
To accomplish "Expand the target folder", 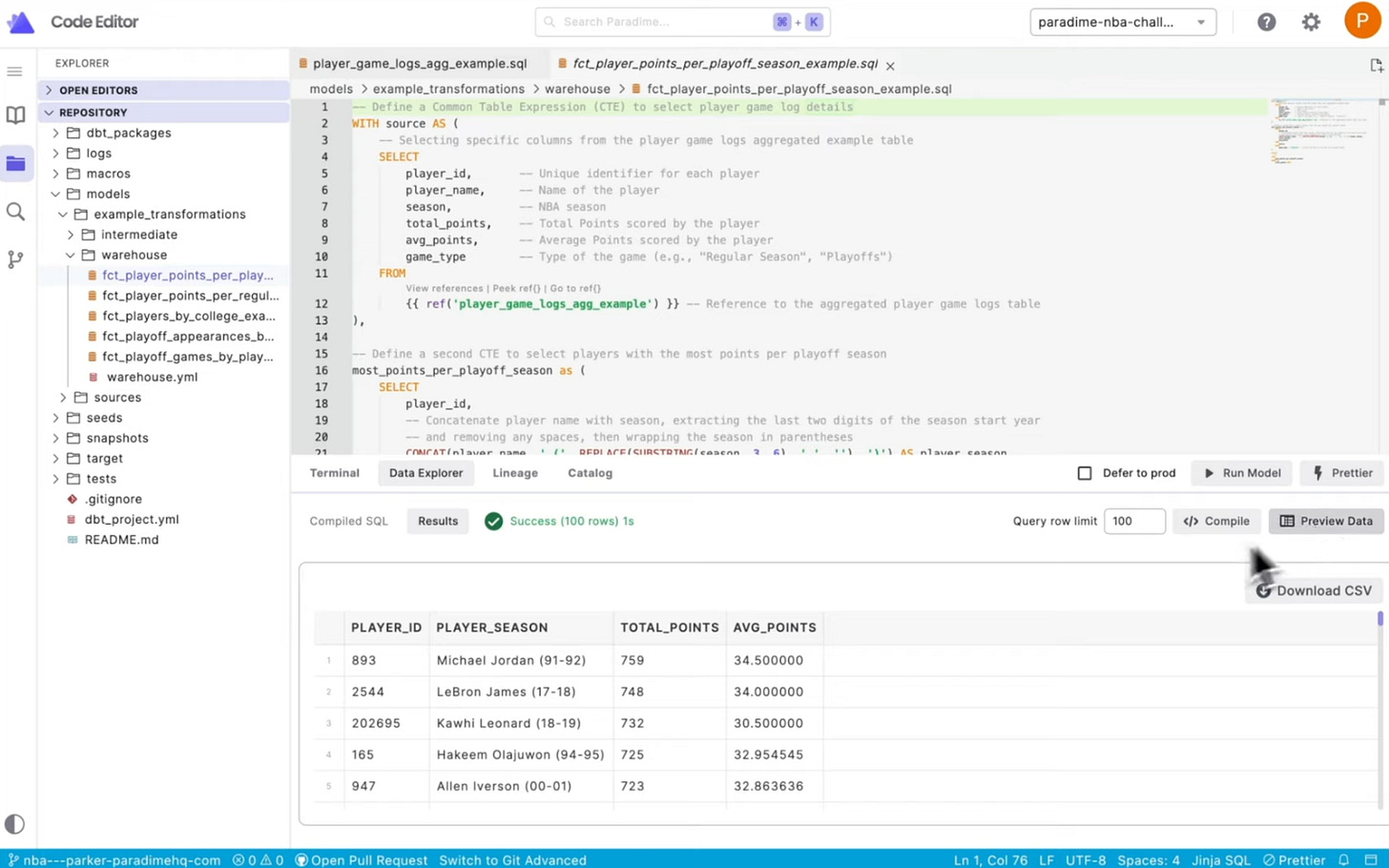I will tap(55, 459).
